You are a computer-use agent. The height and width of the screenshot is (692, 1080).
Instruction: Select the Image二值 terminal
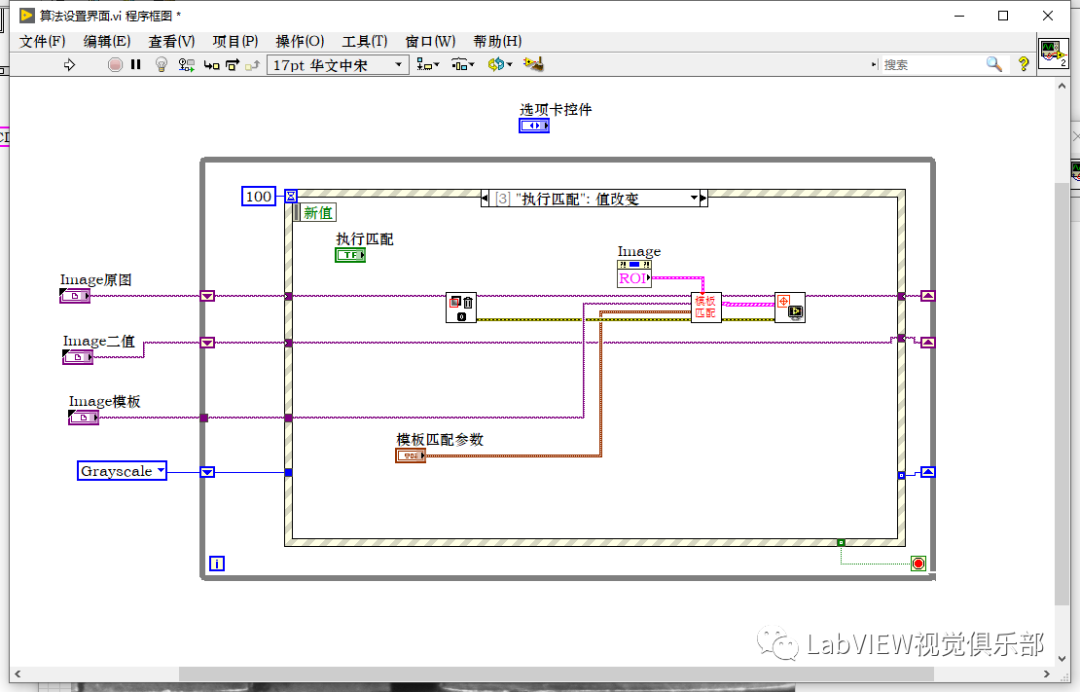pyautogui.click(x=78, y=357)
